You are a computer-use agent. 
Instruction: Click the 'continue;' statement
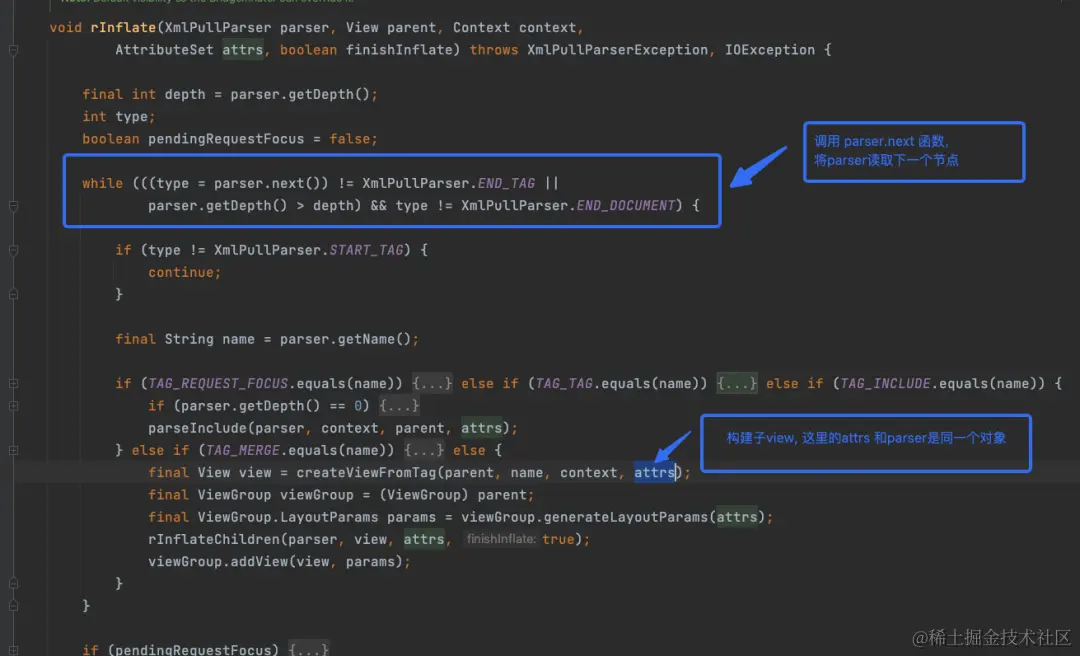pos(185,272)
